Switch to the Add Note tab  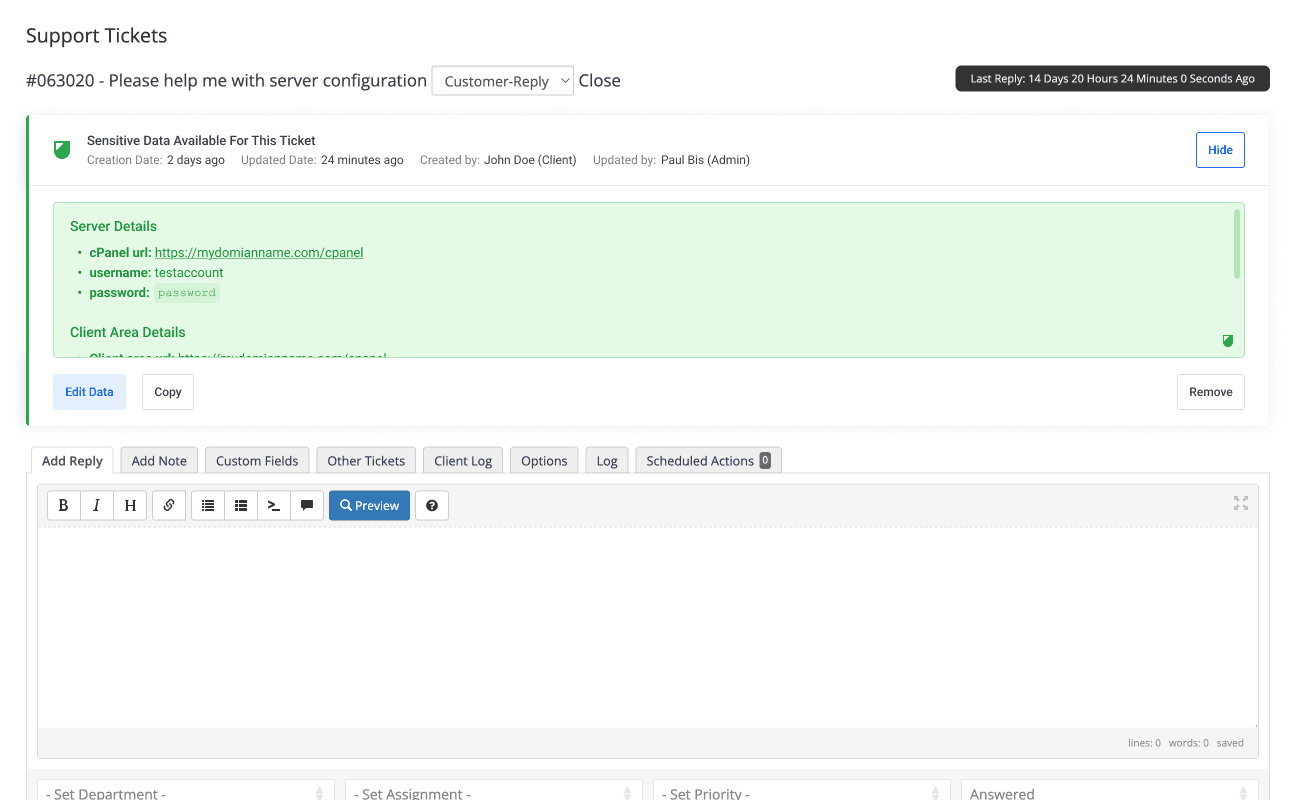159,461
